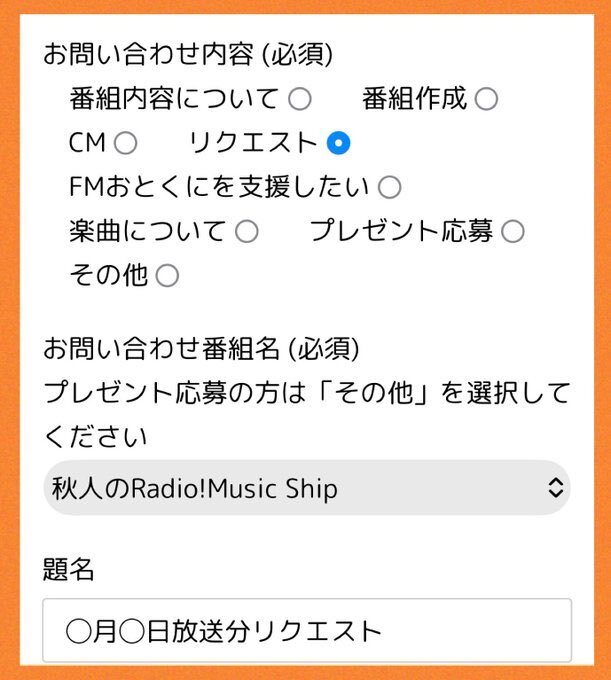Click the selected リクエスト radio button
The width and height of the screenshot is (611, 680).
click(339, 143)
